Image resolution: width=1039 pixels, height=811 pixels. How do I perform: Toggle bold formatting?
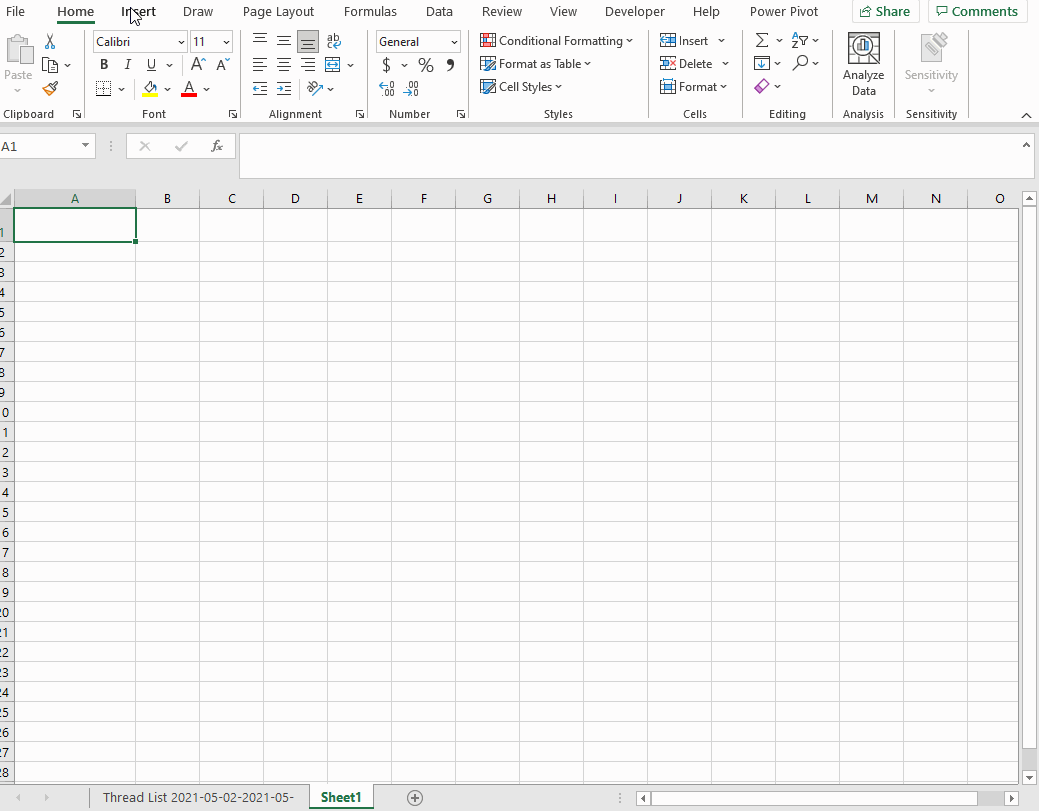[103, 64]
